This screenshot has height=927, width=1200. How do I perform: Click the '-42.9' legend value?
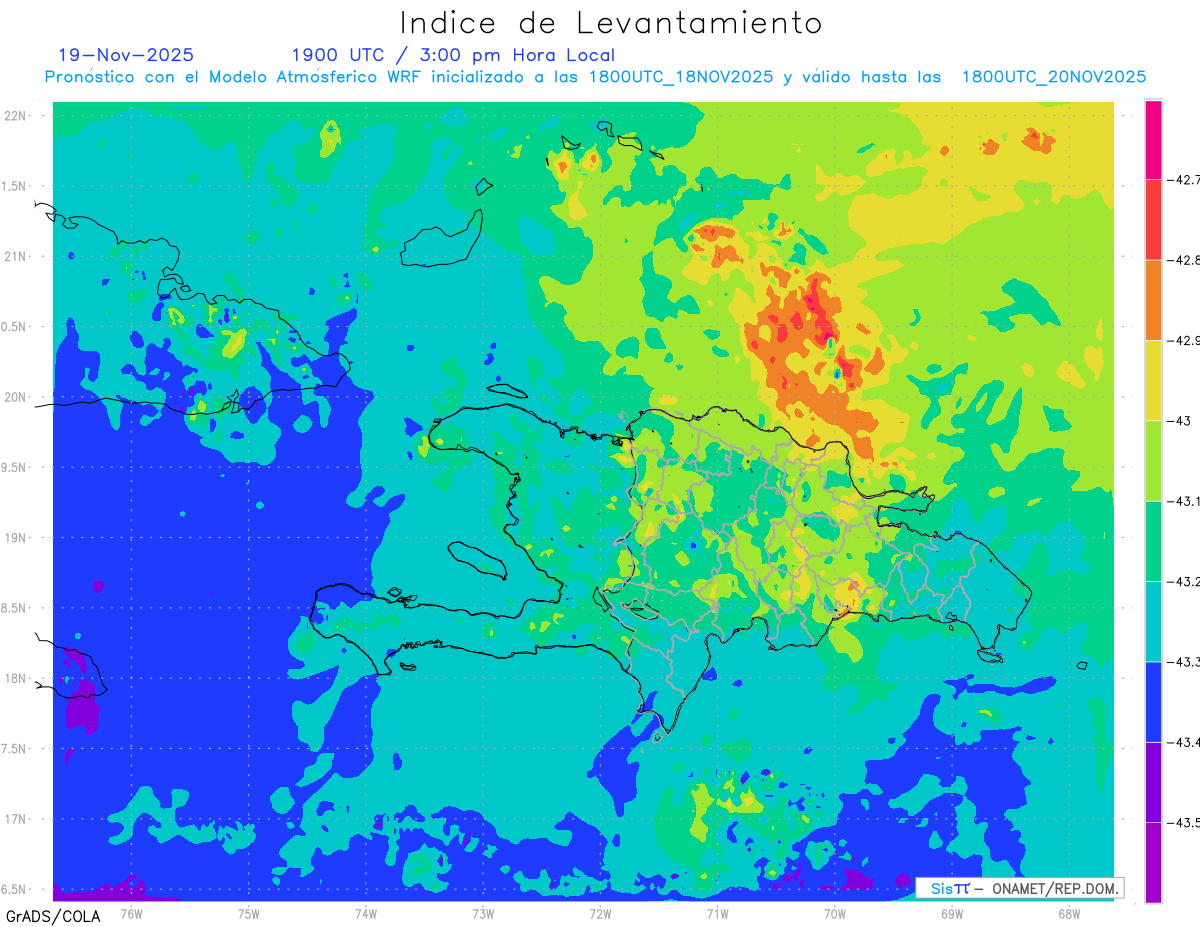[x=1182, y=340]
